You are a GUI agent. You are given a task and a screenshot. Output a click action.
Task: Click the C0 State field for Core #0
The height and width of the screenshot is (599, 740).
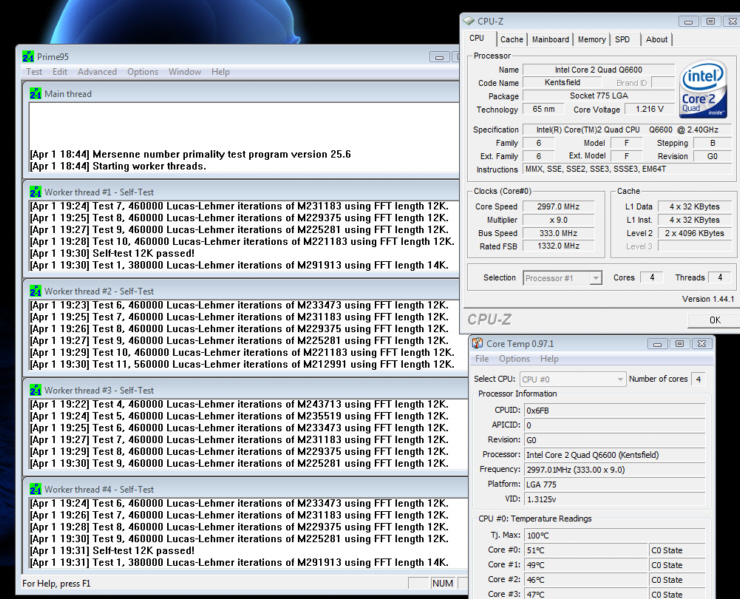[x=677, y=550]
